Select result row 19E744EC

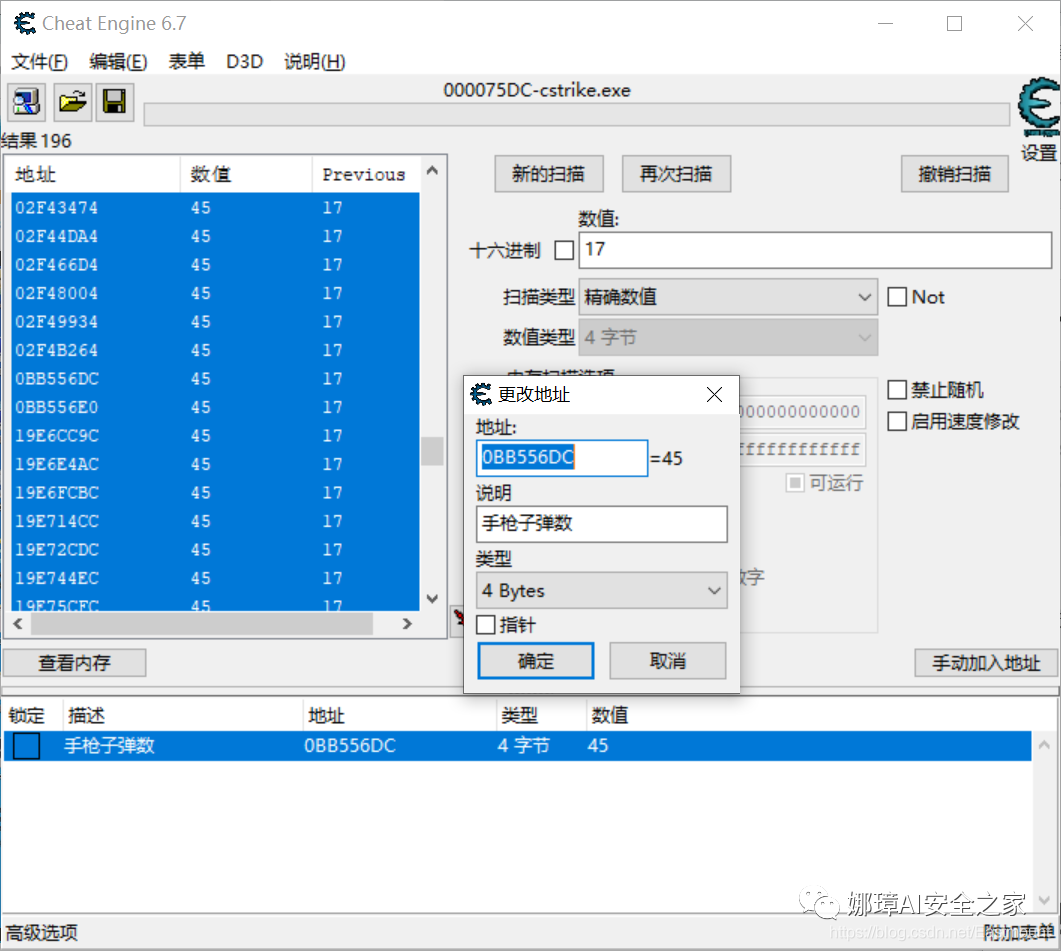pyautogui.click(x=215, y=578)
